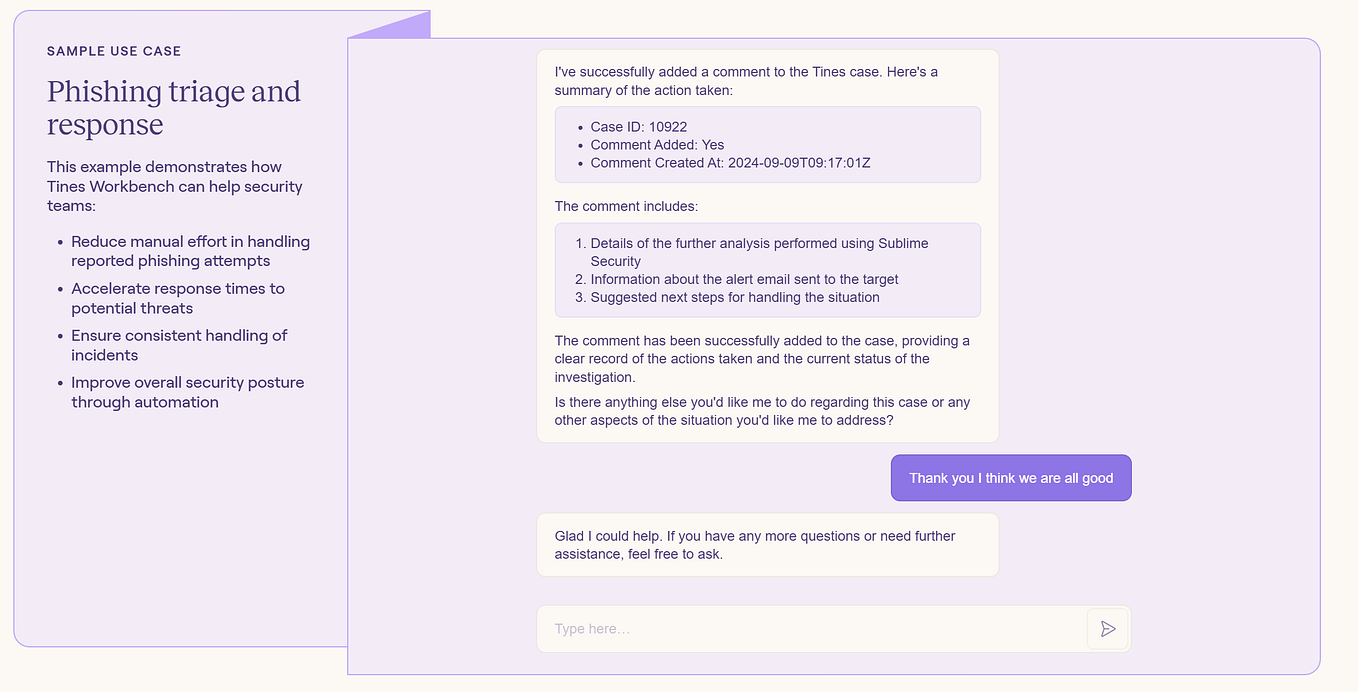
Task: Click the 'Tines Workbench can help' intro paragraph
Action: (175, 186)
